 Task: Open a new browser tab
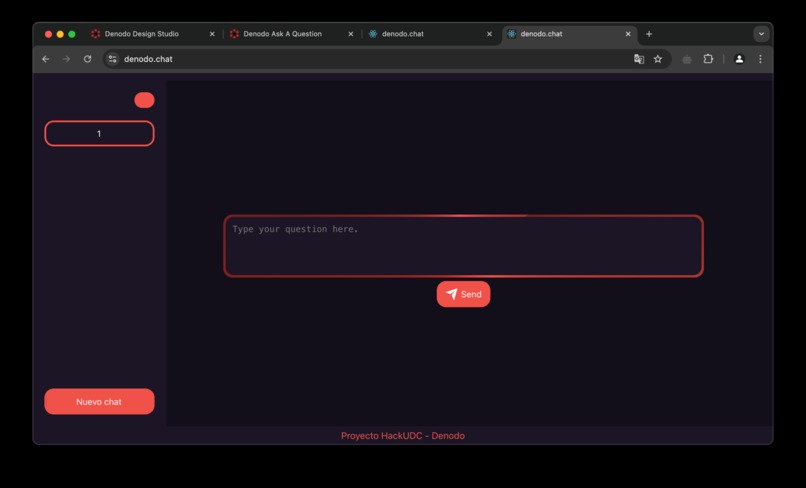tap(649, 34)
